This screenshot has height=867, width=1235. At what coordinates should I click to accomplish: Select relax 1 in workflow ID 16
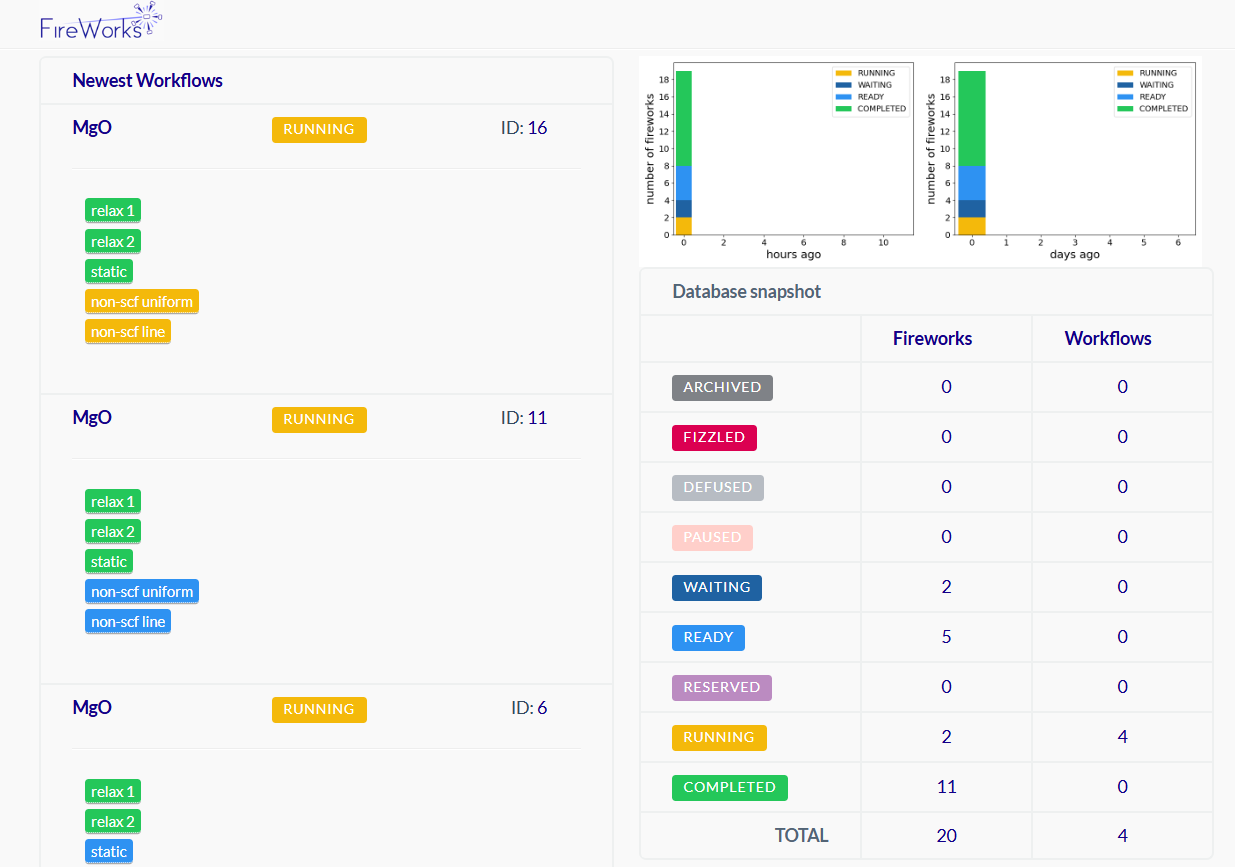pyautogui.click(x=113, y=211)
